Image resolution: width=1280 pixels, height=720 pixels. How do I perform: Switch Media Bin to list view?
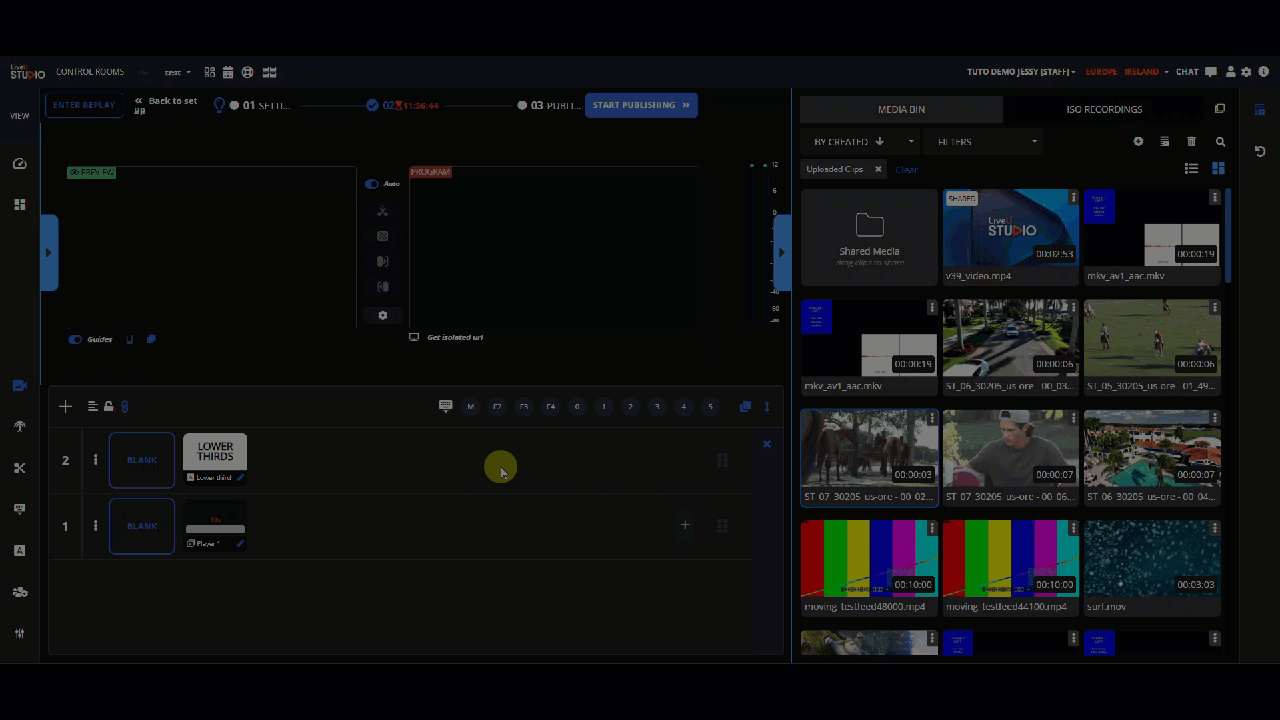click(1191, 169)
